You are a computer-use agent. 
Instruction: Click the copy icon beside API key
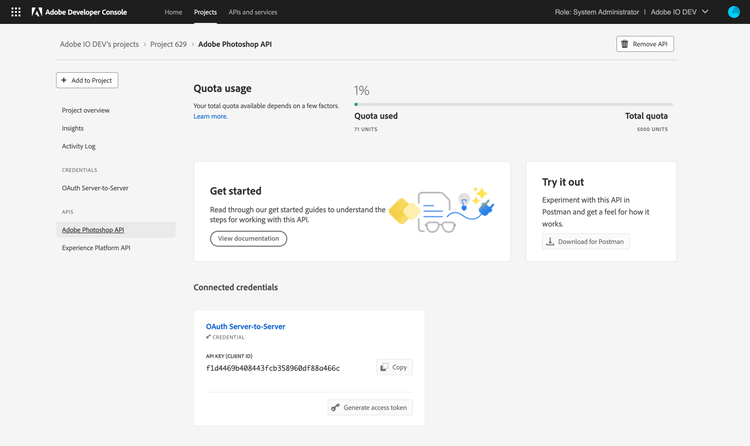(384, 367)
